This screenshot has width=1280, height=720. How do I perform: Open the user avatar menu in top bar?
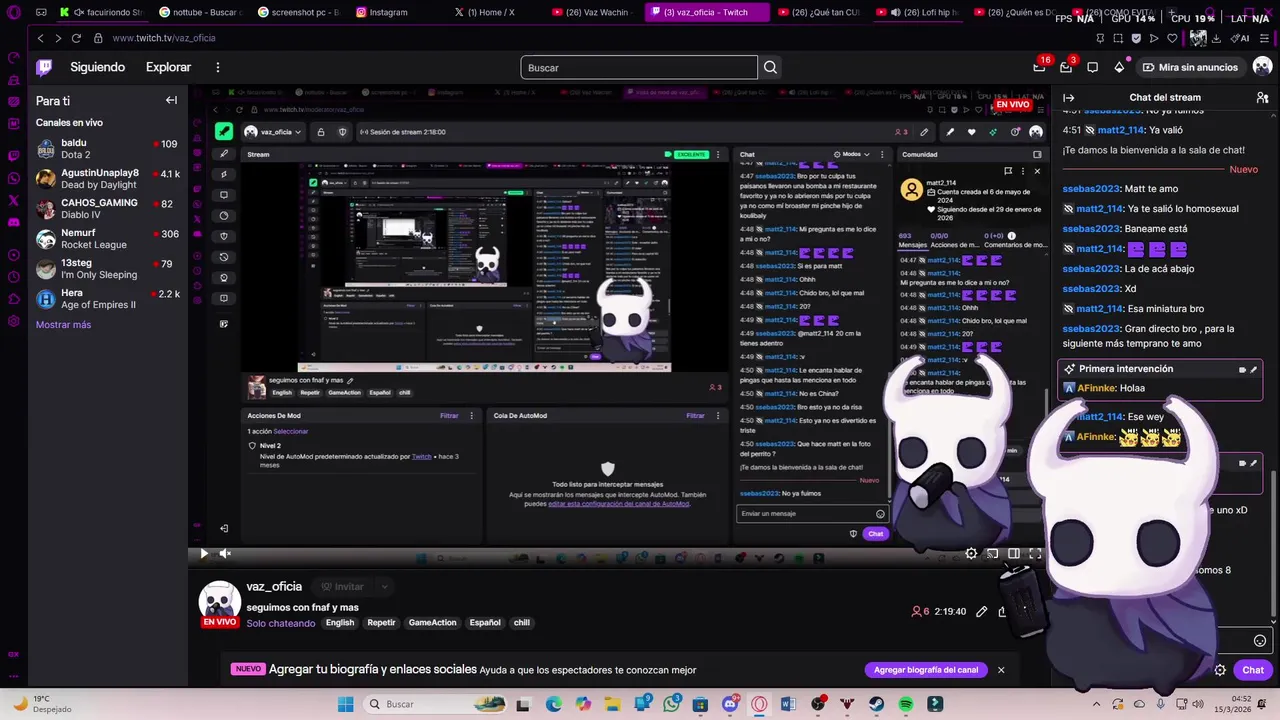(x=1262, y=67)
